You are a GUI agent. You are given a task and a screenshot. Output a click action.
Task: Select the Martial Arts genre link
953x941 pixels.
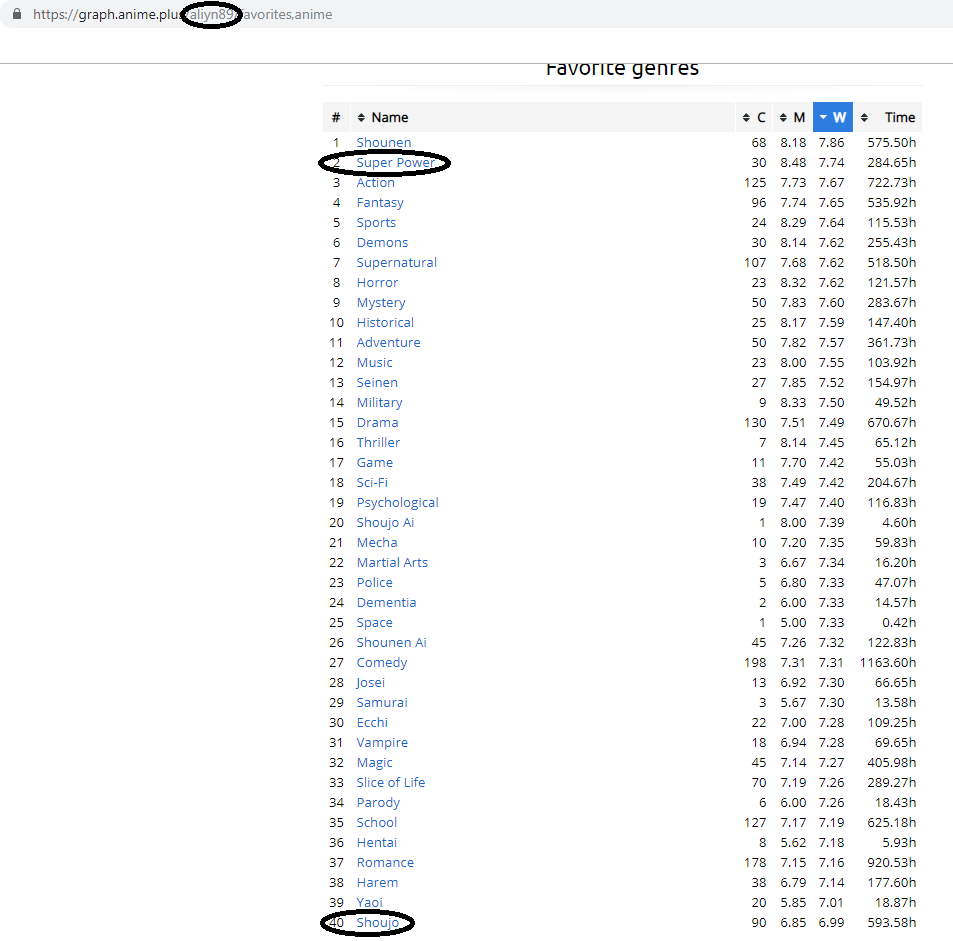point(392,563)
